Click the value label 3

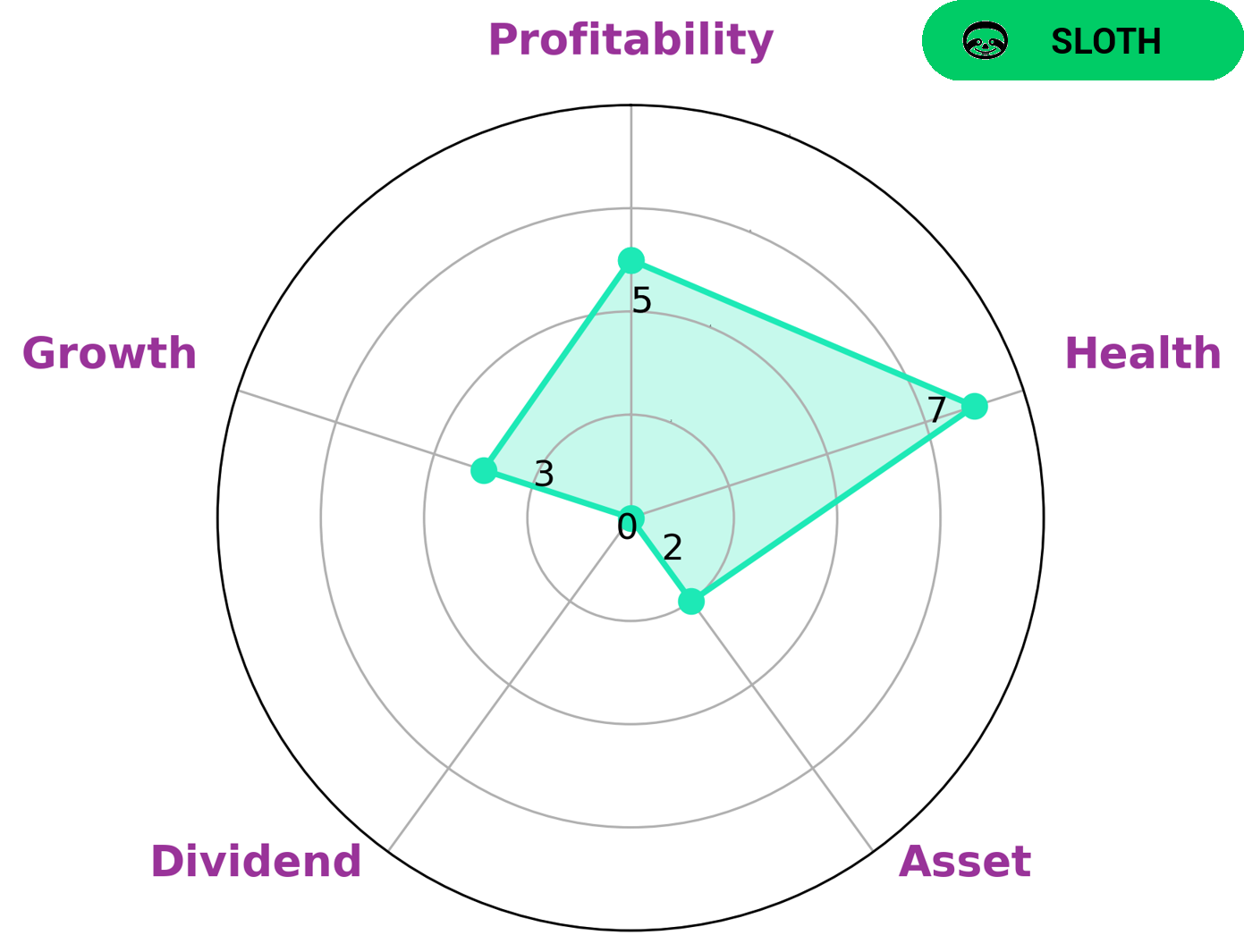pyautogui.click(x=544, y=474)
